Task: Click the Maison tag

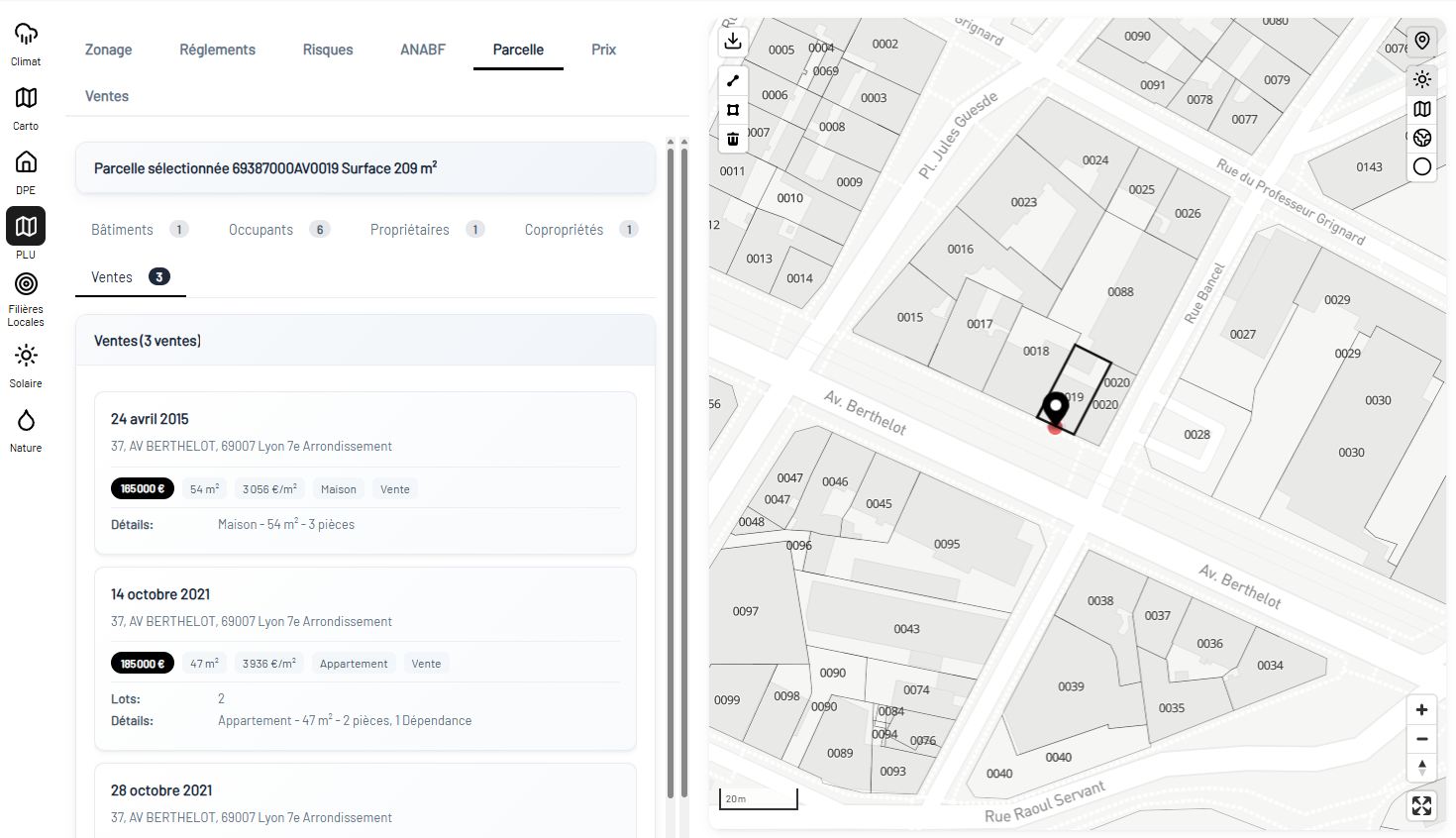Action: [x=339, y=489]
